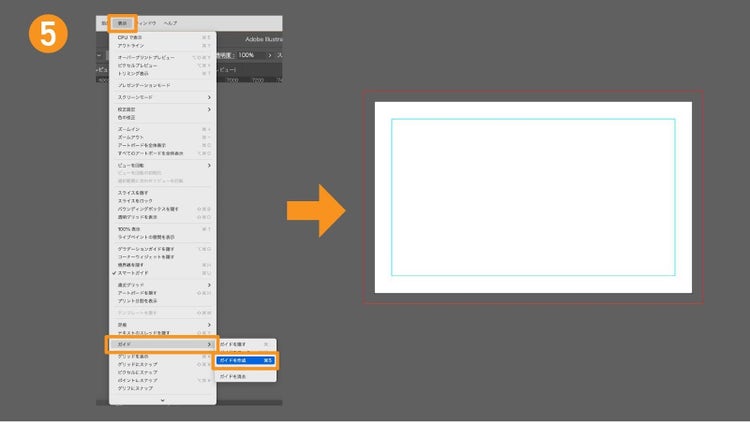Expand the スクリーンモード submenu

click(163, 97)
